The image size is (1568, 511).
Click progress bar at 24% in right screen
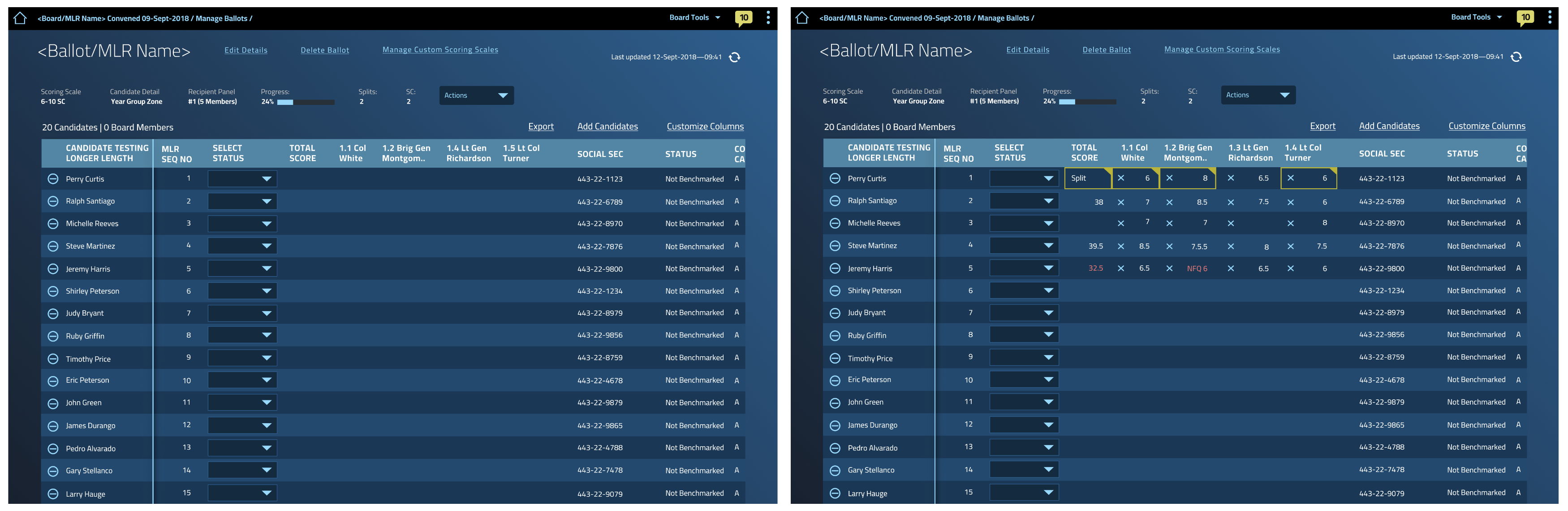pyautogui.click(x=1087, y=102)
